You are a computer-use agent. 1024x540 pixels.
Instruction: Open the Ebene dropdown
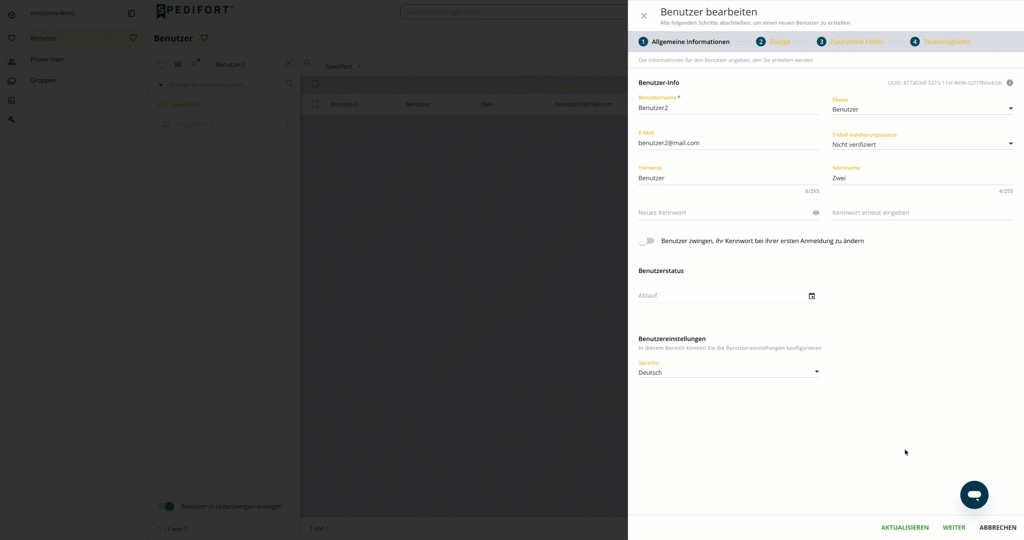click(x=922, y=109)
